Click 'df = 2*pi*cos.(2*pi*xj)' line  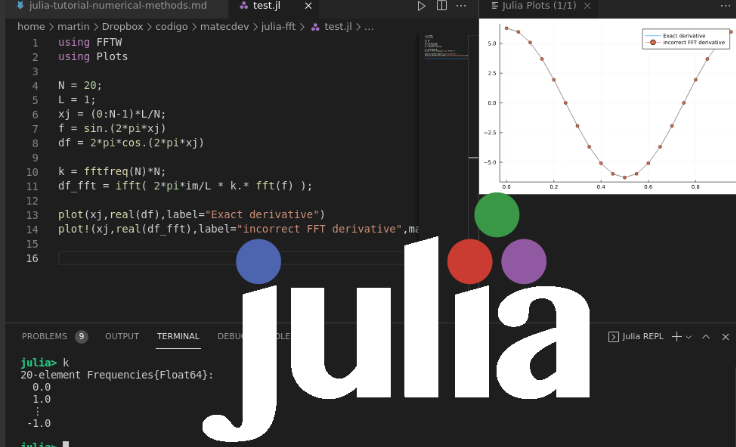[131, 143]
